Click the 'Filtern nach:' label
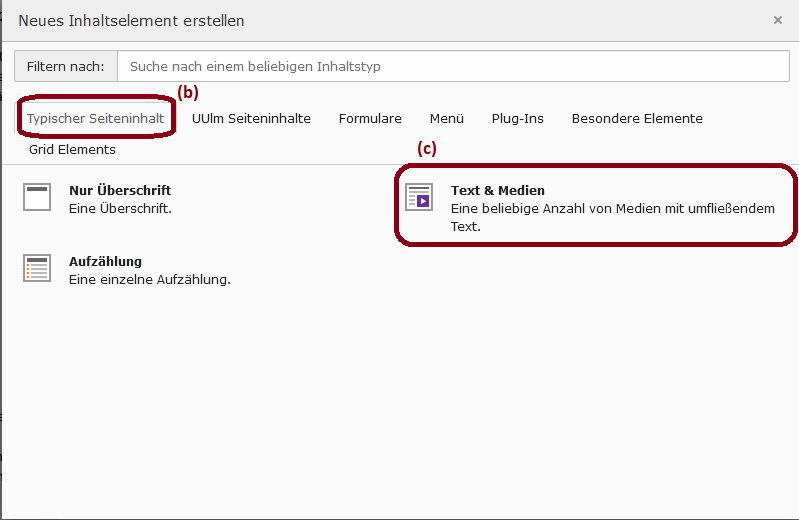The image size is (799, 520). point(66,66)
